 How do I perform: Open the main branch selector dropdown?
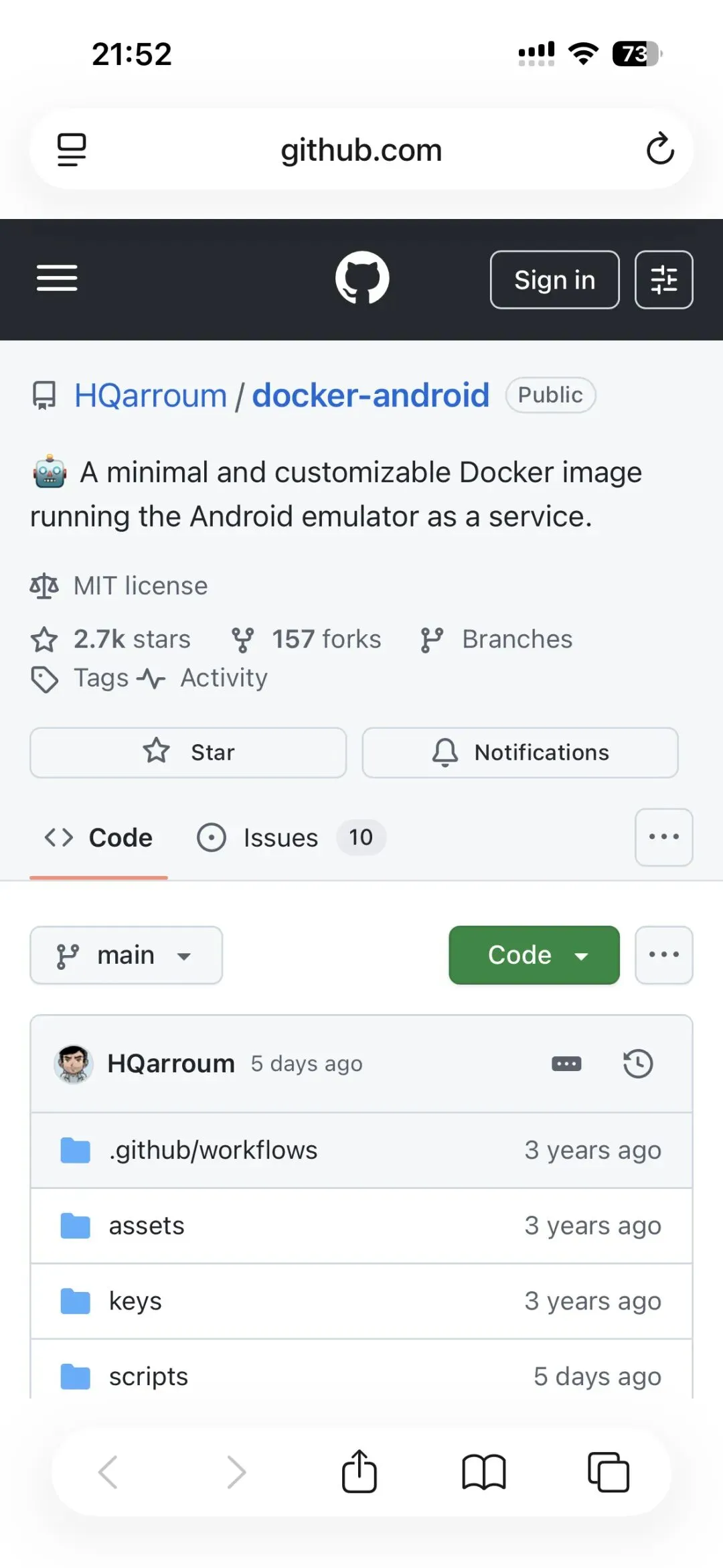point(126,955)
